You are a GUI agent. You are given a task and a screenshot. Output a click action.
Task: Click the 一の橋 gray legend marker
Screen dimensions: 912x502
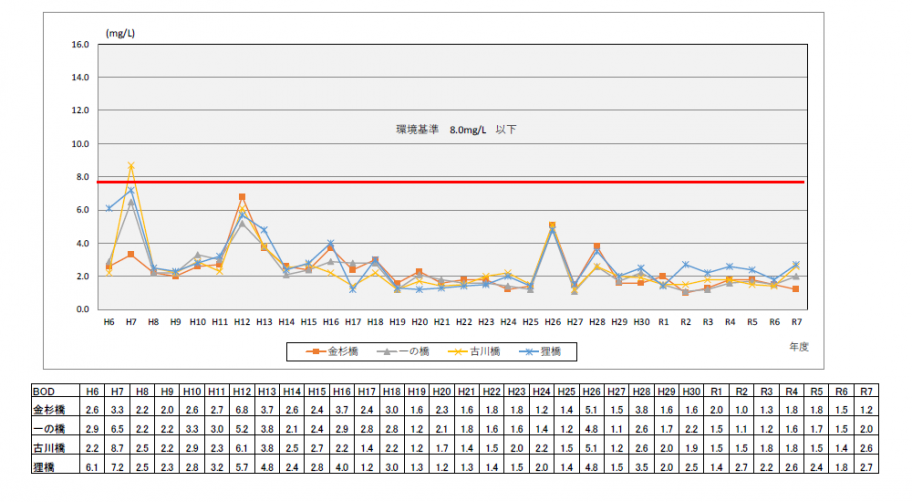pos(386,351)
